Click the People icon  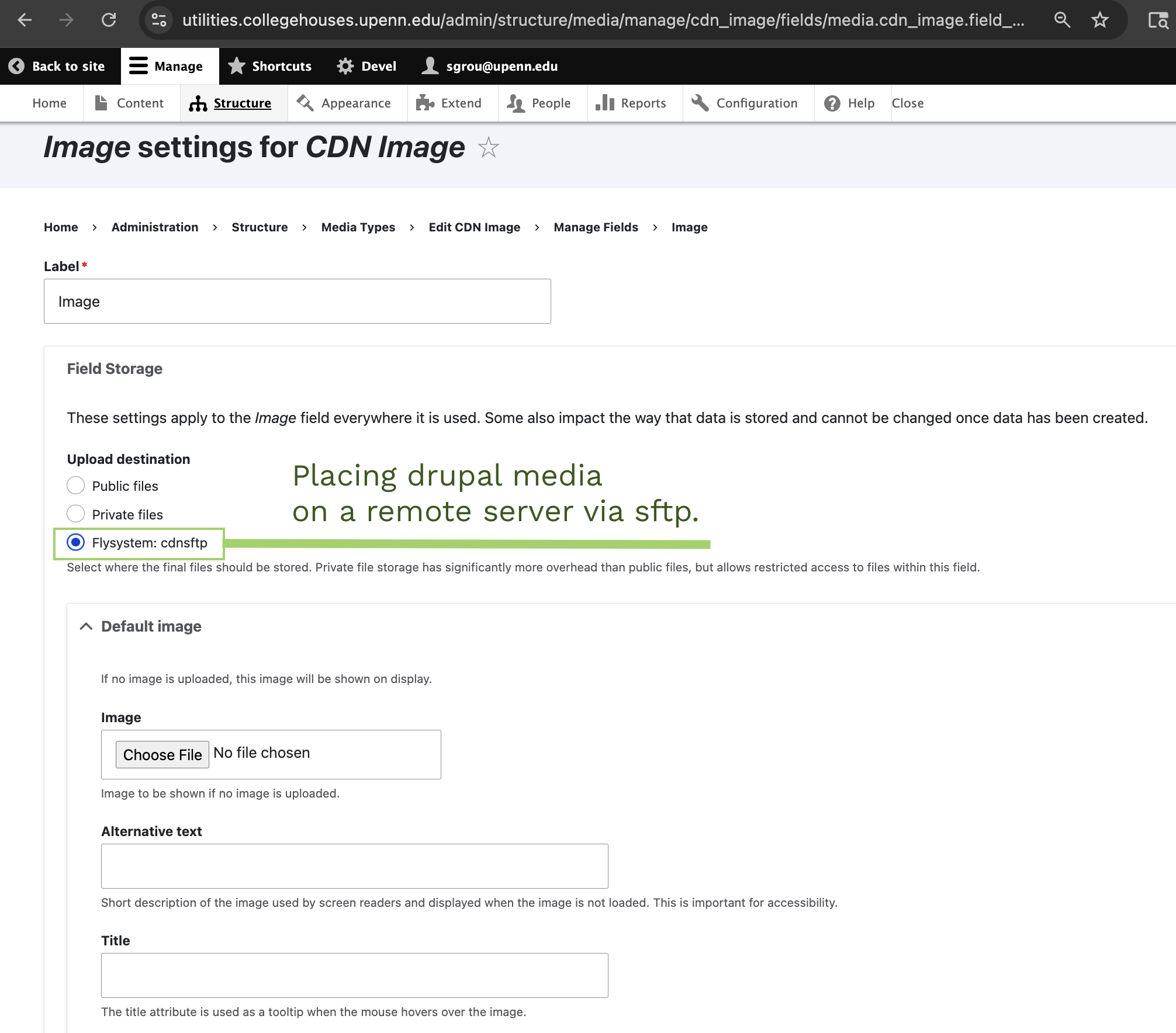[x=516, y=103]
